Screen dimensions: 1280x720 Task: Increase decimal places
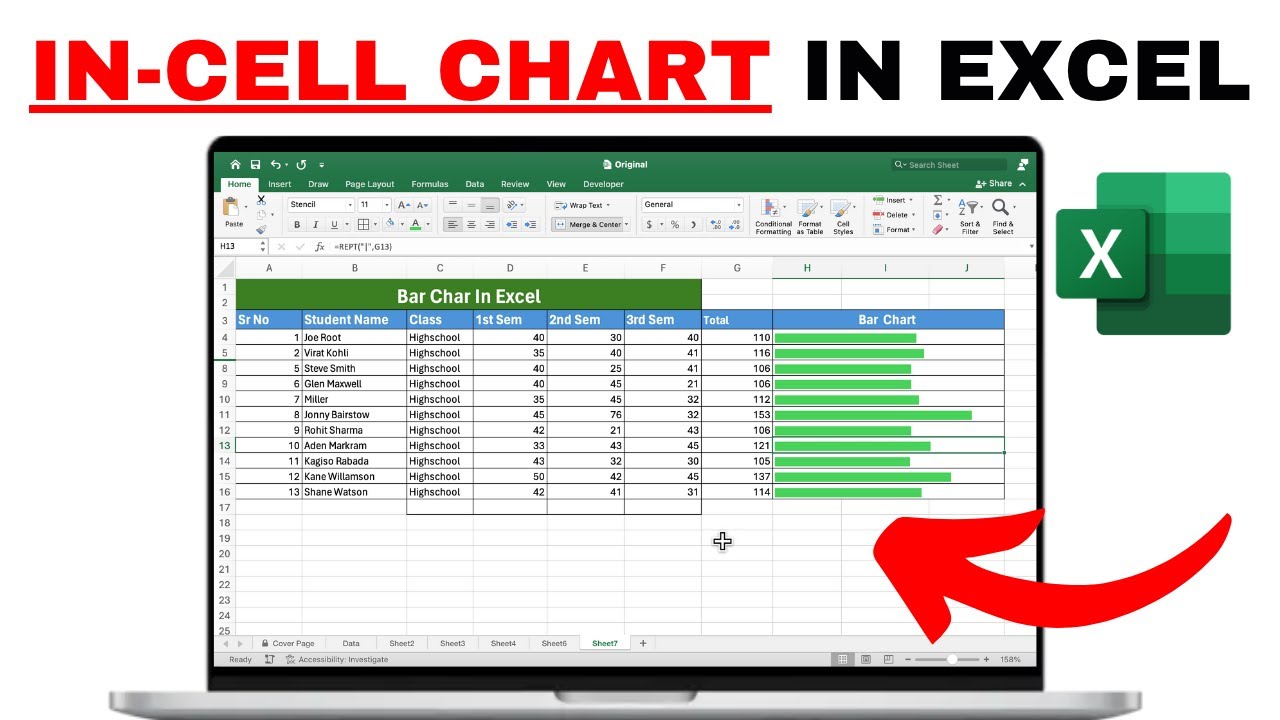click(x=718, y=225)
